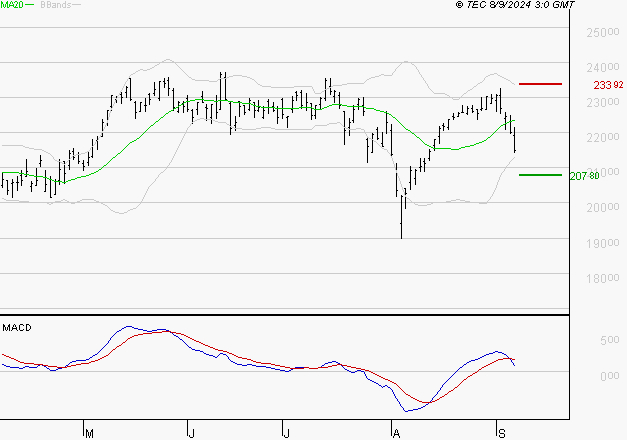Click the MA20 legend label

pos(12,5)
